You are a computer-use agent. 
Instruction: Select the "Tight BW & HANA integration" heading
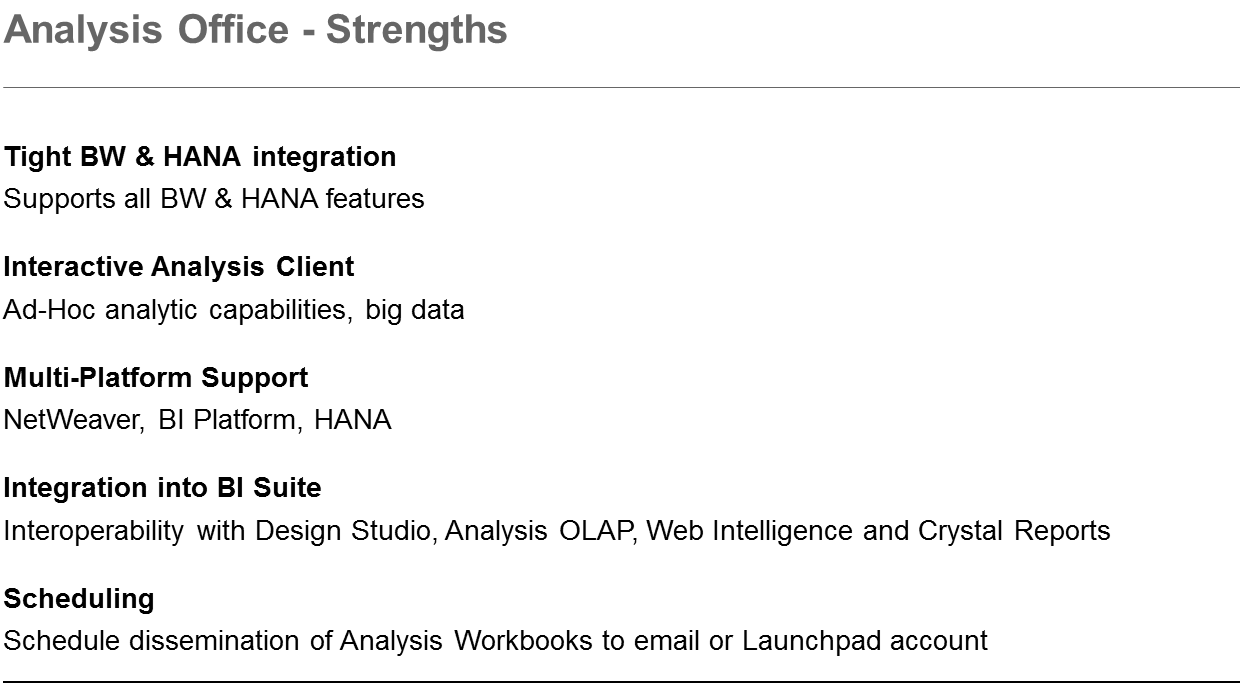(x=200, y=157)
